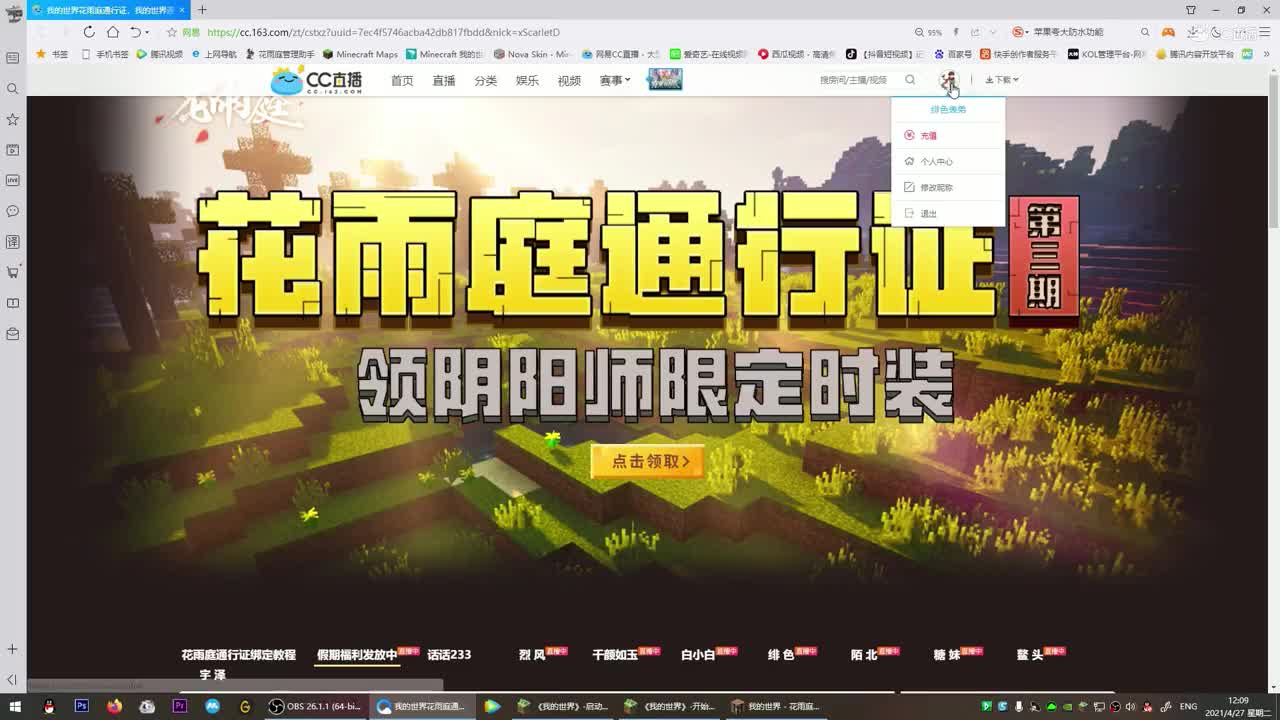Open streamer 白小白 link
The height and width of the screenshot is (720, 1280).
click(x=698, y=655)
